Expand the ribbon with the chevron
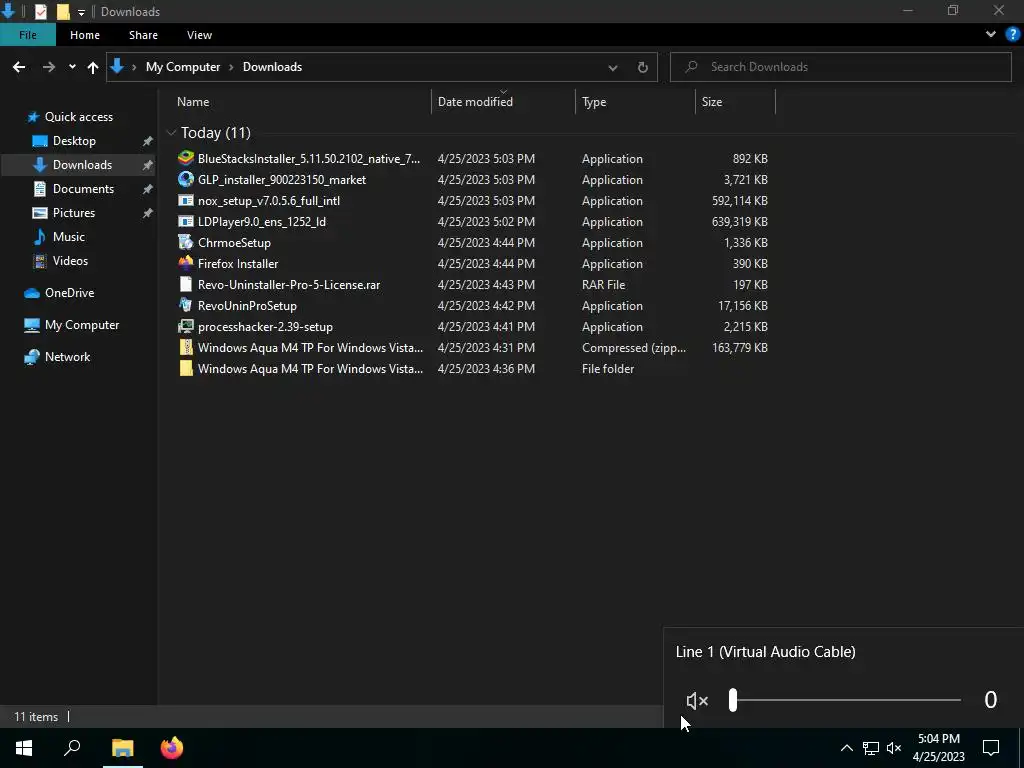Viewport: 1024px width, 768px height. (x=991, y=35)
